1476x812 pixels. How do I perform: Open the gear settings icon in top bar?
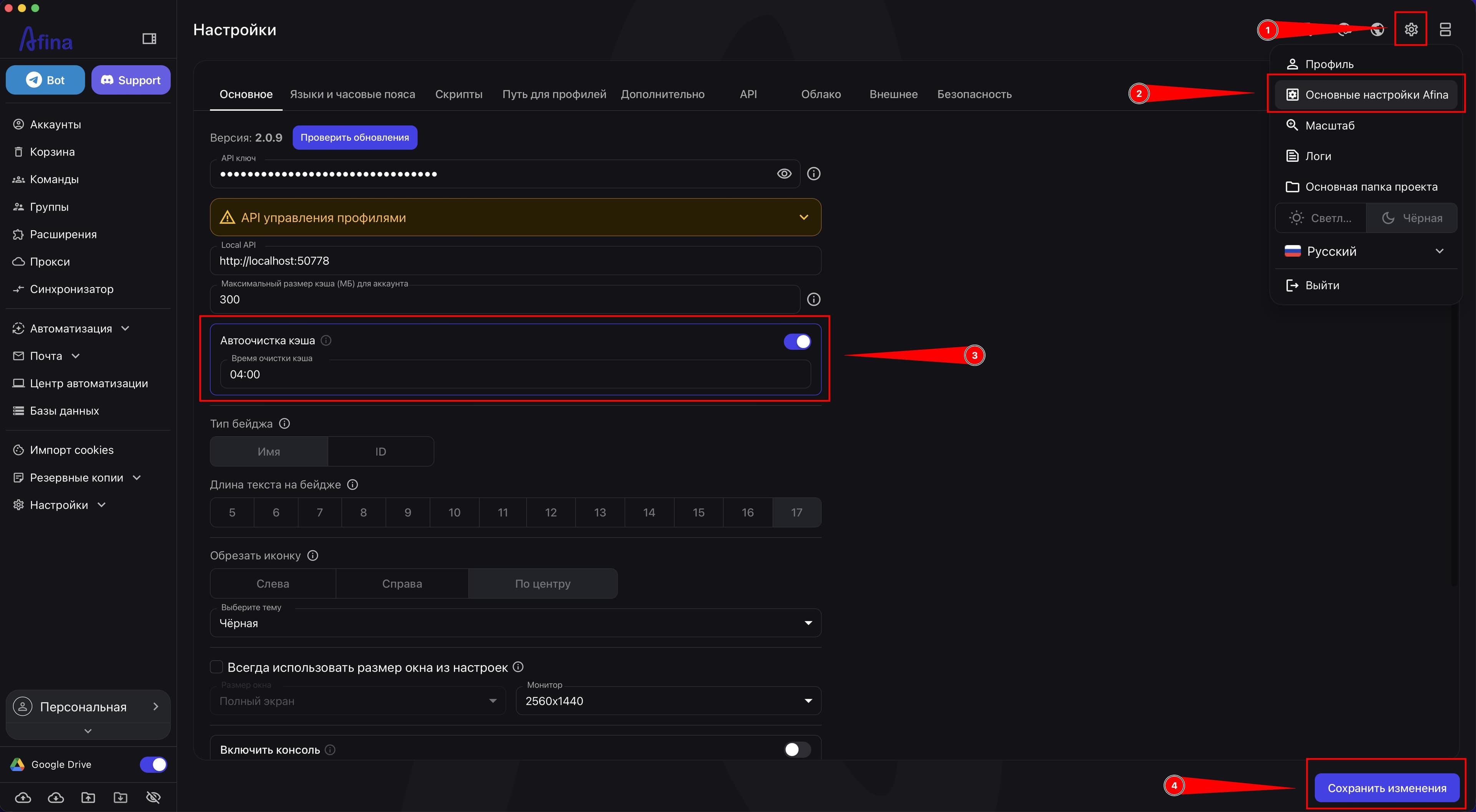[1411, 29]
